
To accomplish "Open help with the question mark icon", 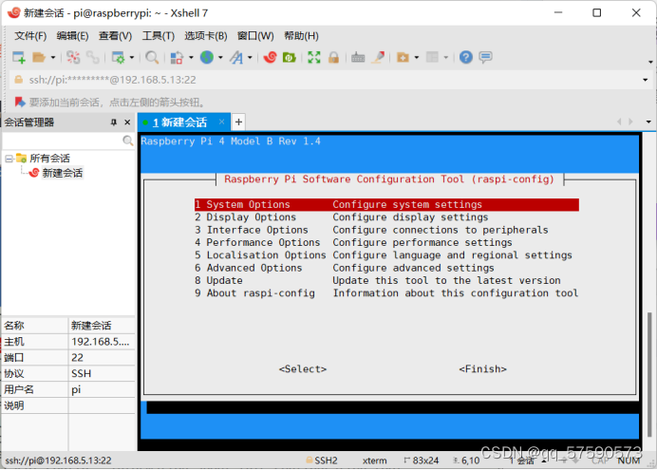I will point(466,57).
